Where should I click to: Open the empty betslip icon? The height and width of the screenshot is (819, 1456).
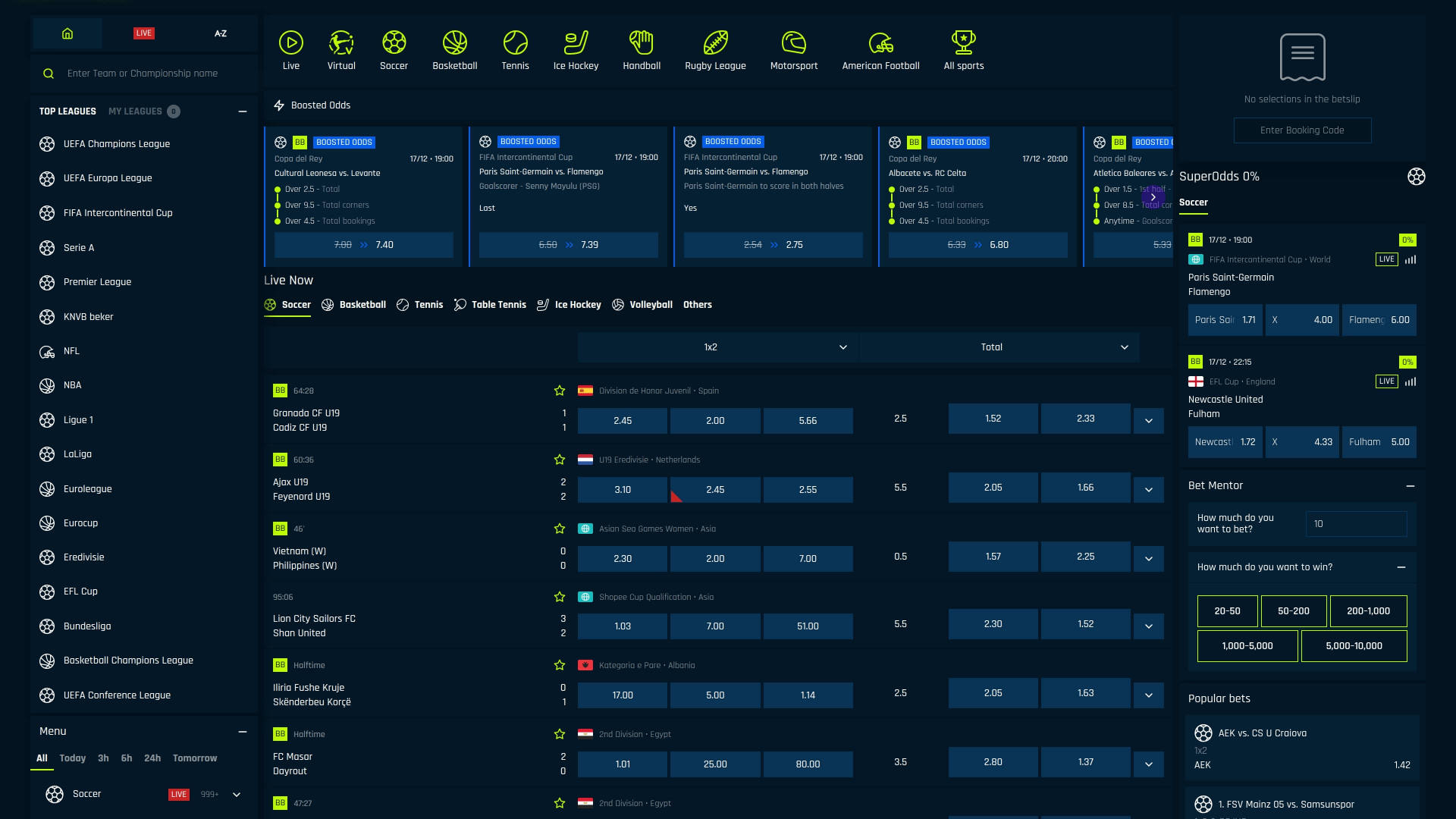point(1302,57)
